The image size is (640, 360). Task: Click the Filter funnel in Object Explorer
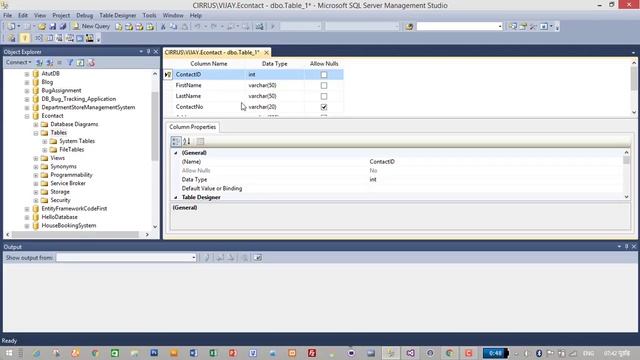pyautogui.click(x=70, y=62)
